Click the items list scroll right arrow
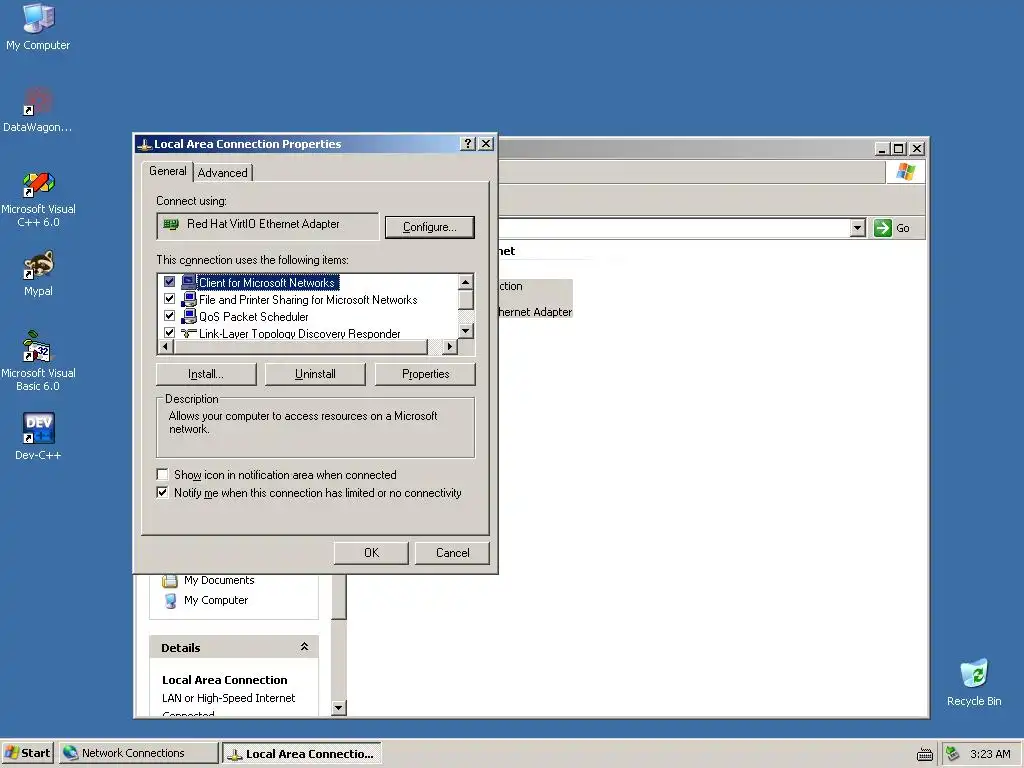The width and height of the screenshot is (1024, 768). click(449, 347)
